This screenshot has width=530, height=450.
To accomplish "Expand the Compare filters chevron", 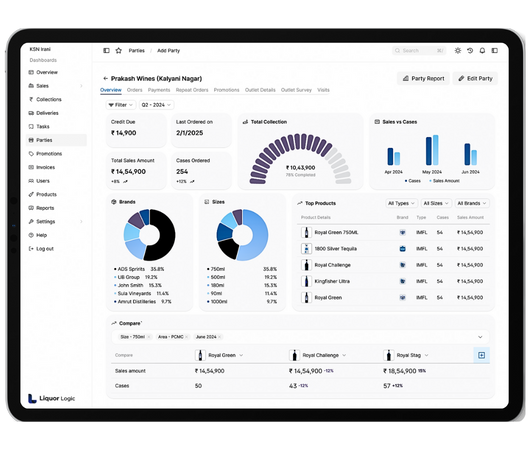I will pos(480,337).
